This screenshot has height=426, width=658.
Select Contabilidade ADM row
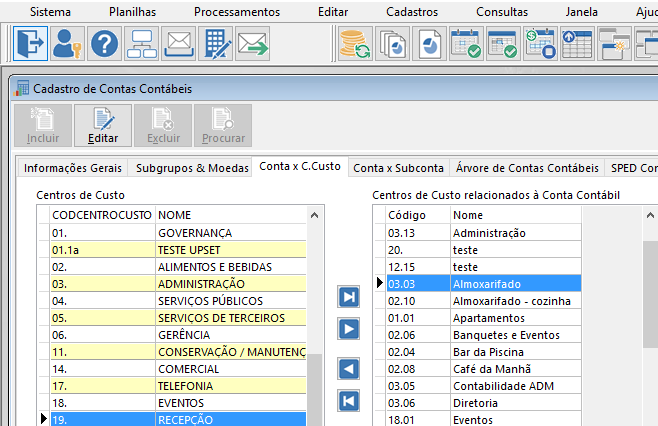[484, 386]
